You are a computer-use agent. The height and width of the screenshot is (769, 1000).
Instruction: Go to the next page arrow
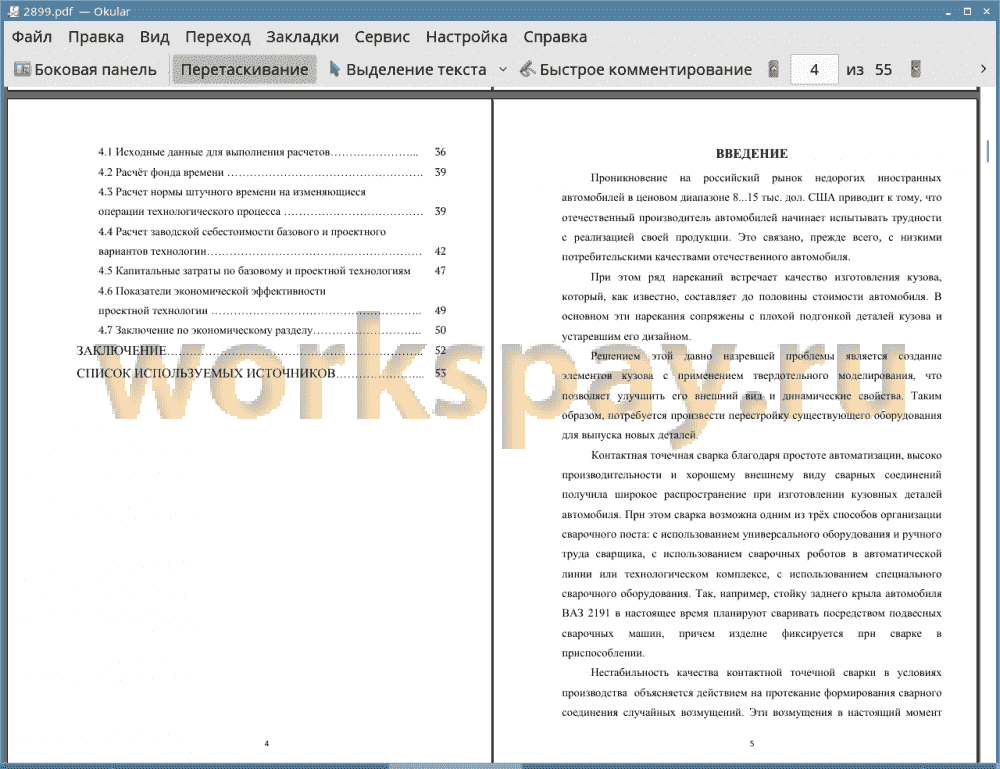915,69
